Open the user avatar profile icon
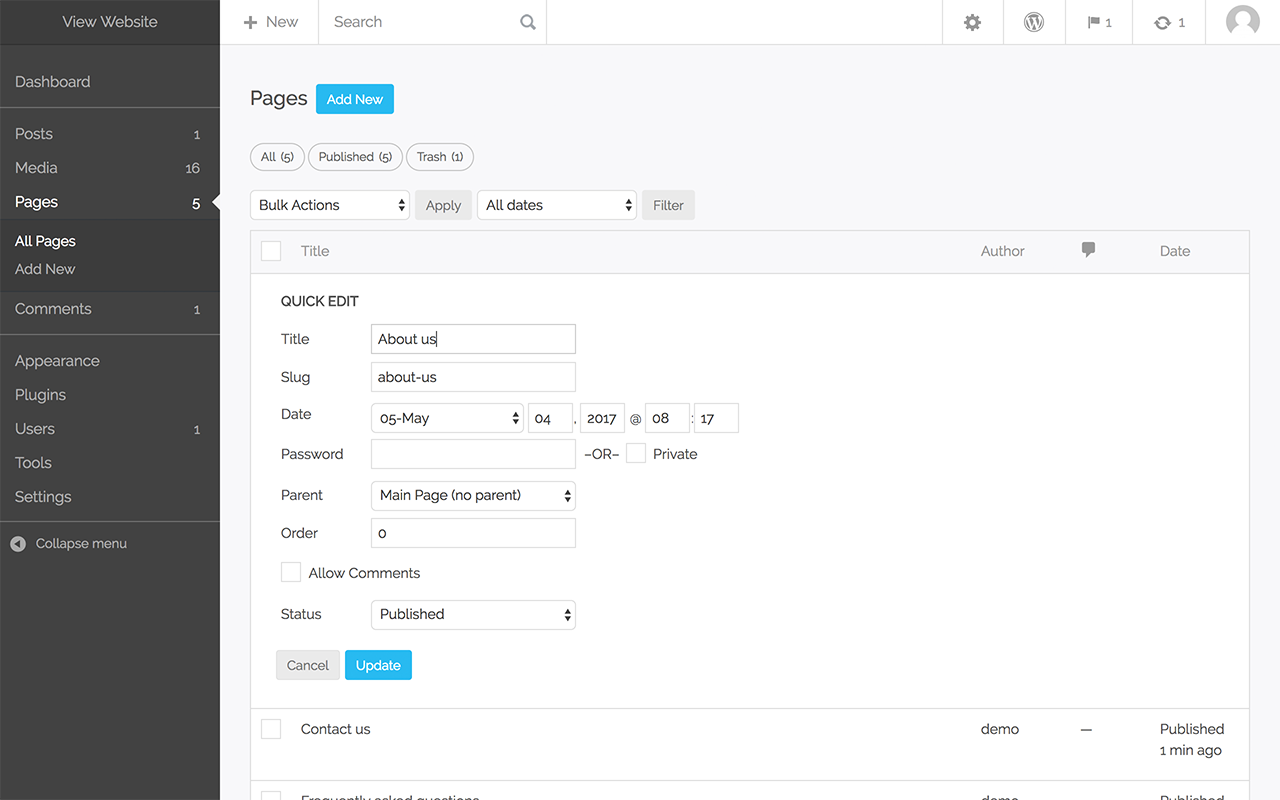 click(1242, 22)
